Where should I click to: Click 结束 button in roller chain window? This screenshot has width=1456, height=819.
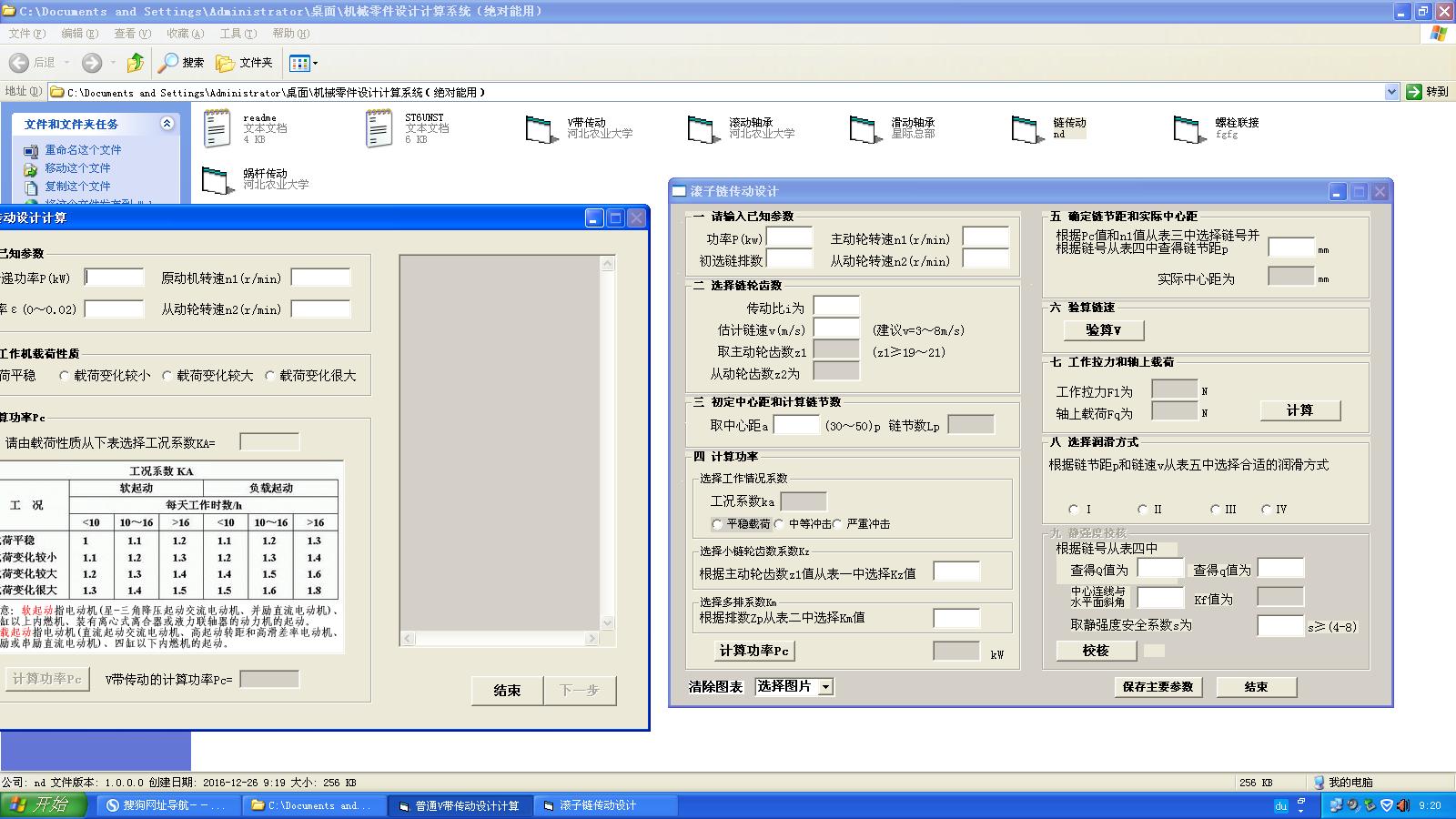coord(1257,687)
